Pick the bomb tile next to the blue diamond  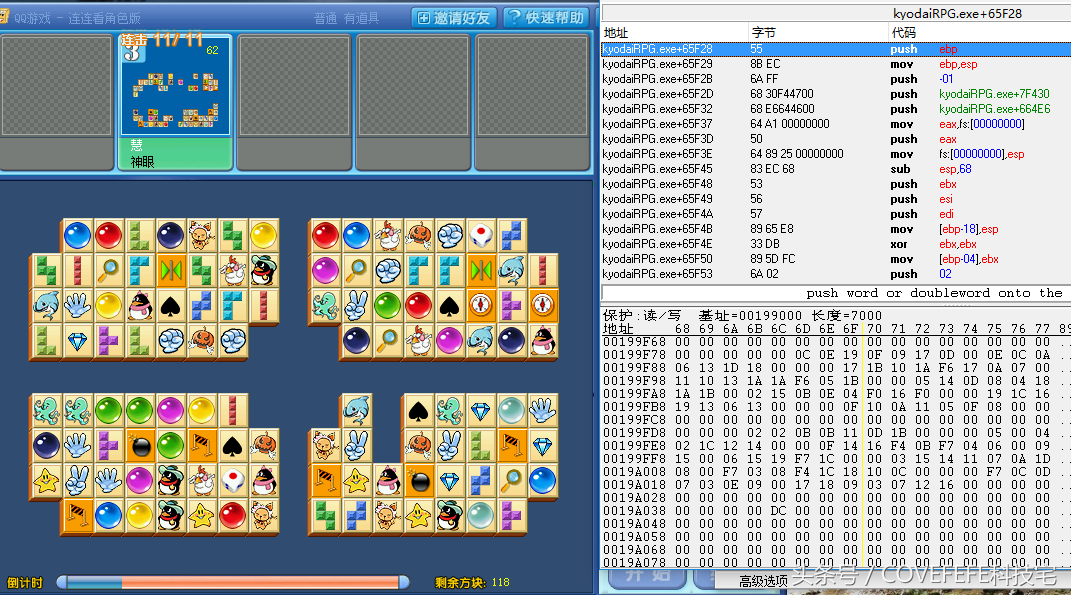(419, 481)
